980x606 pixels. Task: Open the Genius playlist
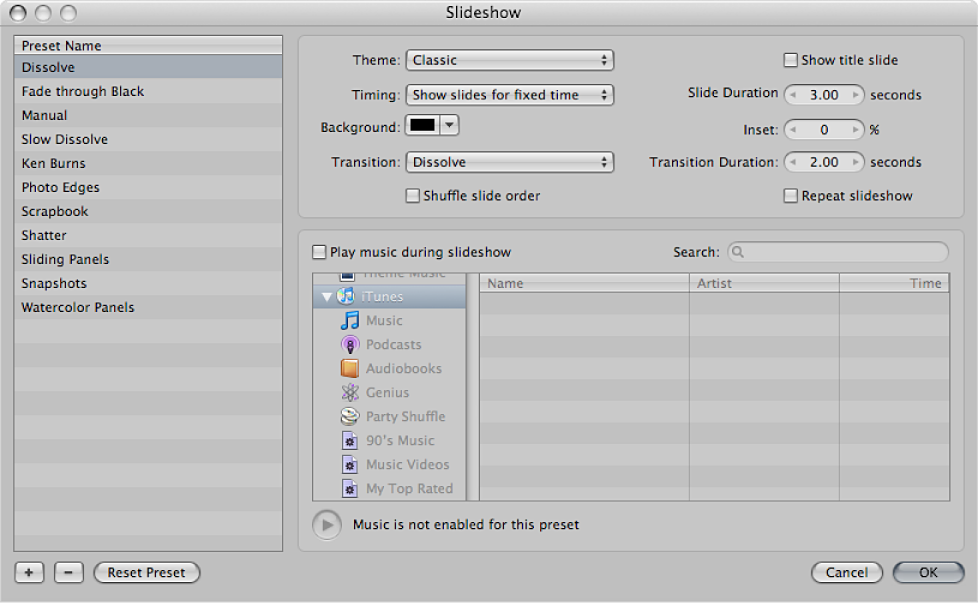389,392
